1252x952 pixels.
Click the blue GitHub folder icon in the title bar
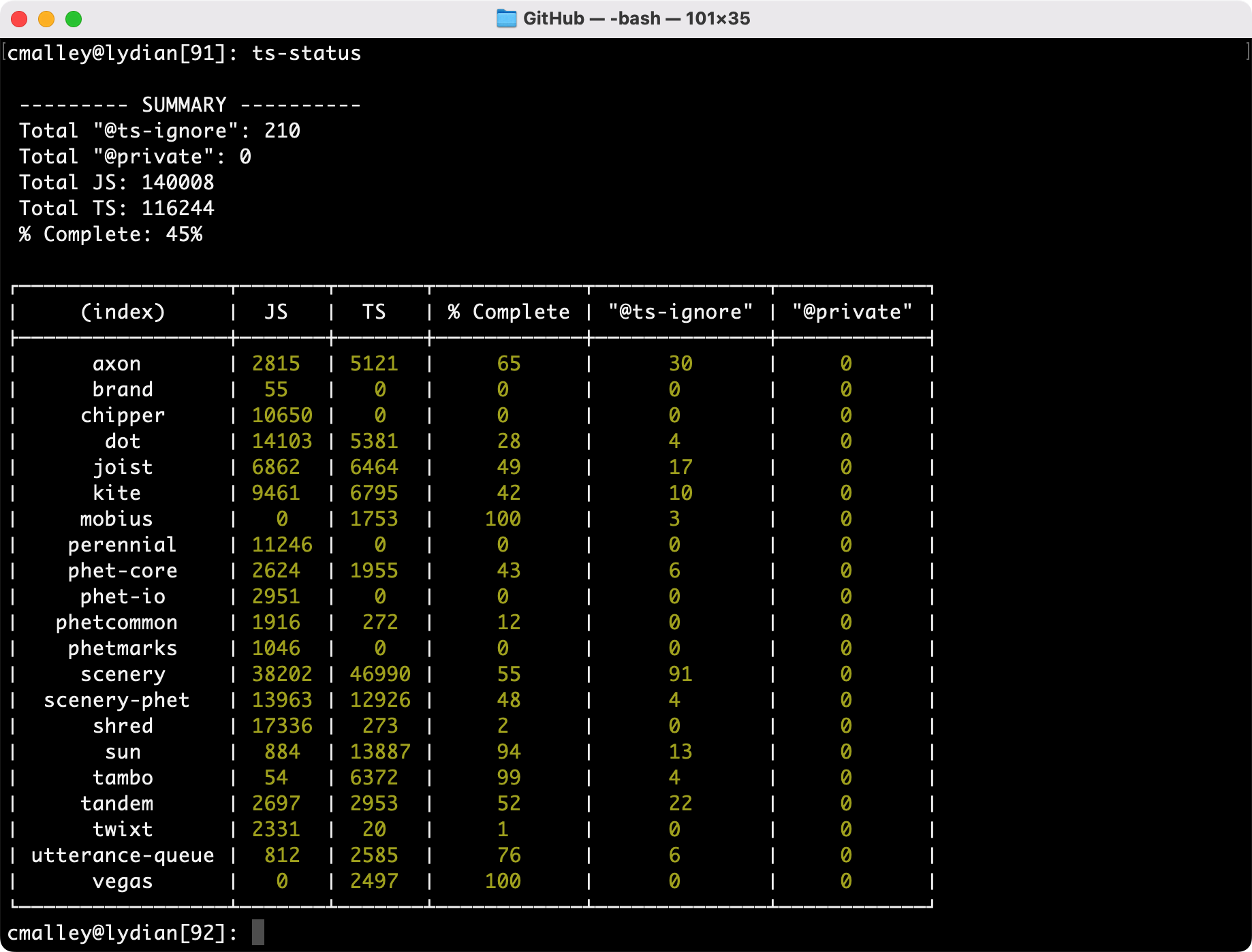507,18
